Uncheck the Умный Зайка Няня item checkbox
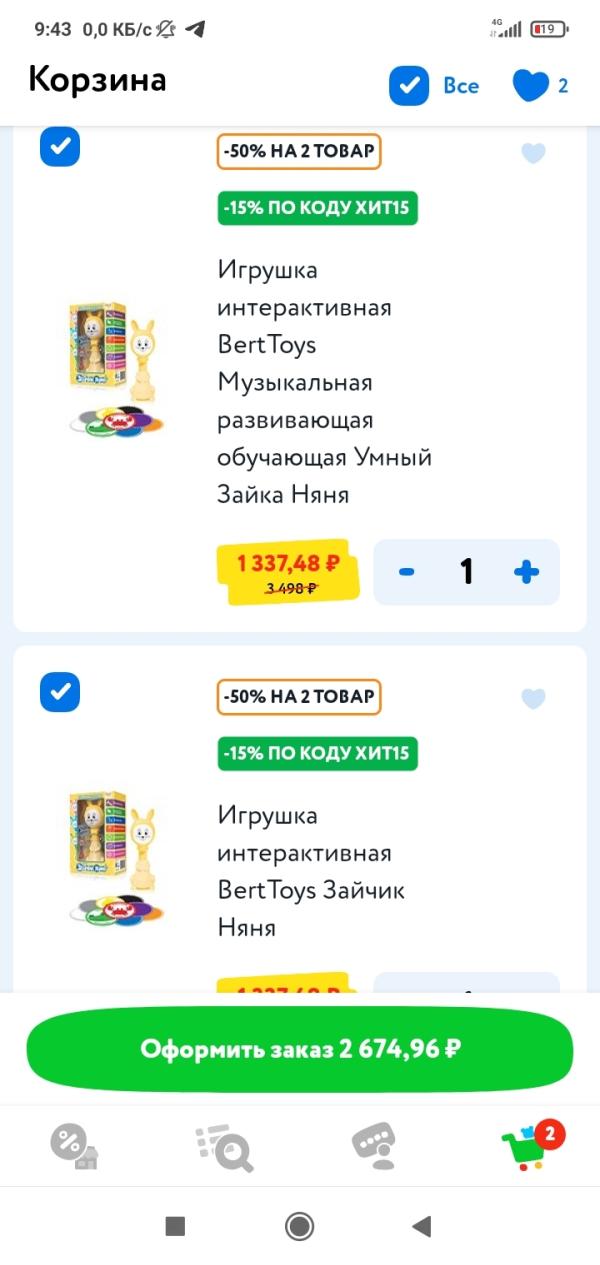600x1265 pixels. pos(60,148)
